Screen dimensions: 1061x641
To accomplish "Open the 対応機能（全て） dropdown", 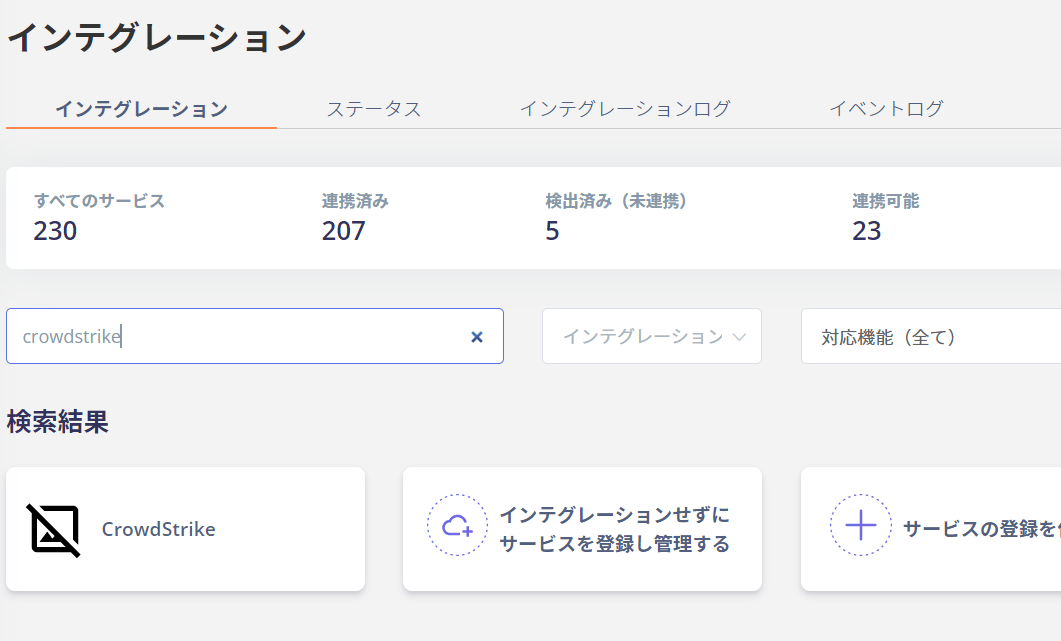I will point(931,336).
